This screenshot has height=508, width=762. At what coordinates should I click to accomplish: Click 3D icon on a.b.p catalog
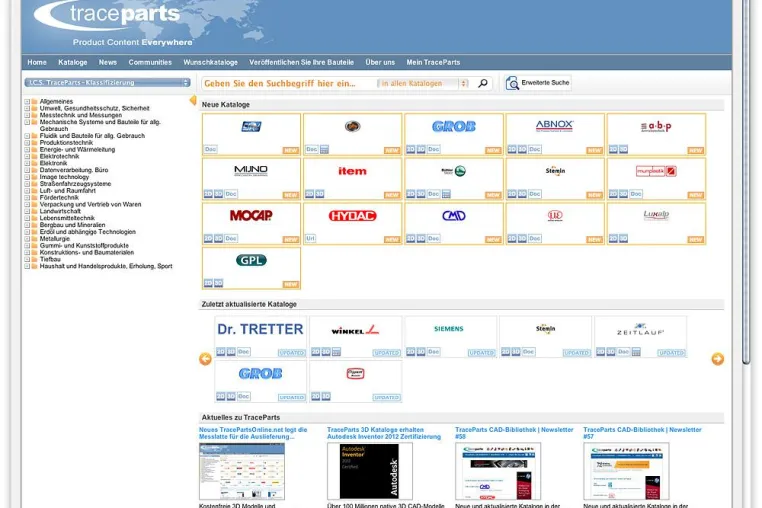pyautogui.click(x=623, y=149)
